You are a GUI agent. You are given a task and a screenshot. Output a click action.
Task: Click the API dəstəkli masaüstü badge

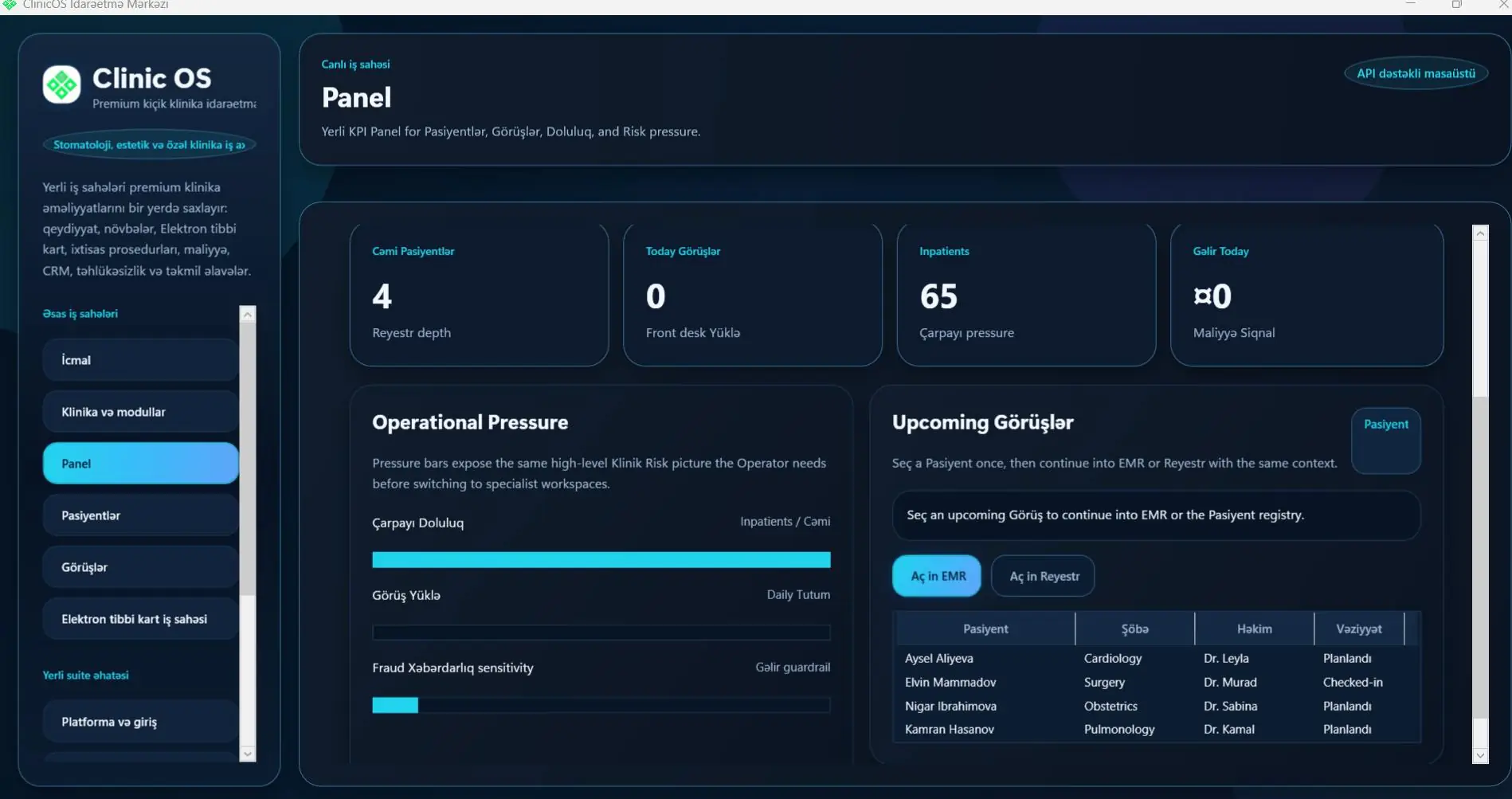click(1416, 73)
